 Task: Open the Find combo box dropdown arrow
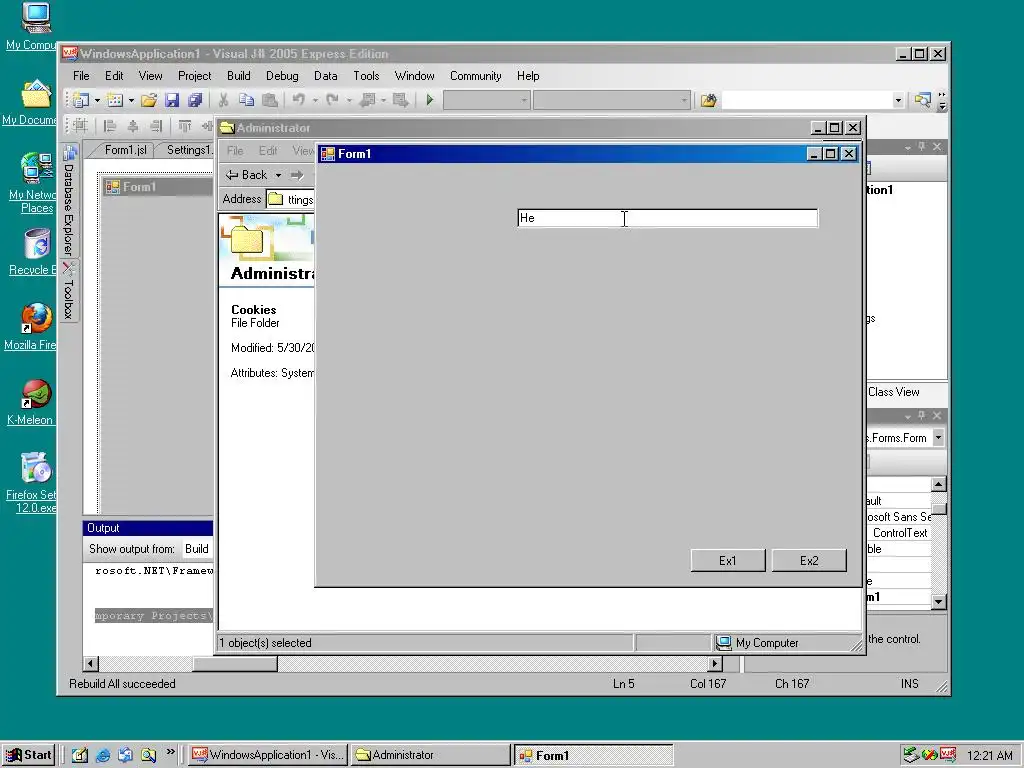click(898, 101)
